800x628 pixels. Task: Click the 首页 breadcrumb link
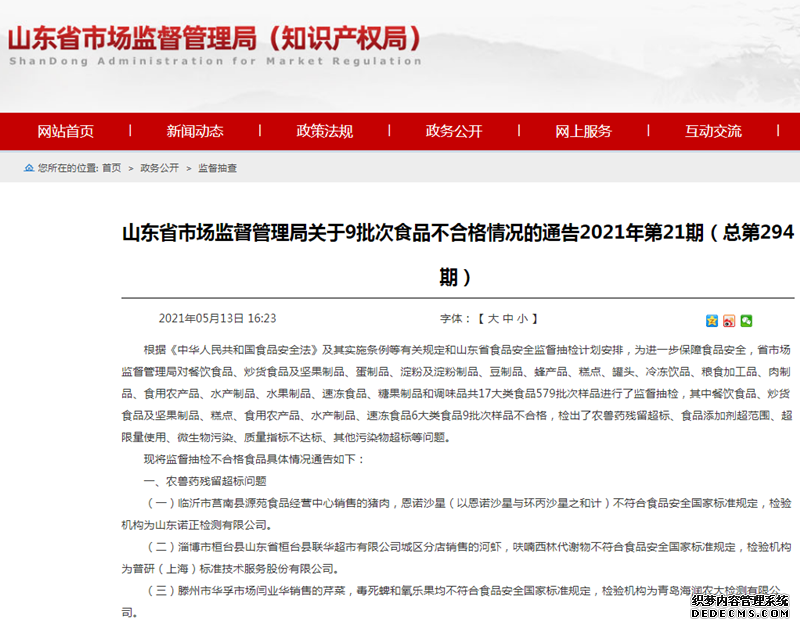(x=112, y=168)
